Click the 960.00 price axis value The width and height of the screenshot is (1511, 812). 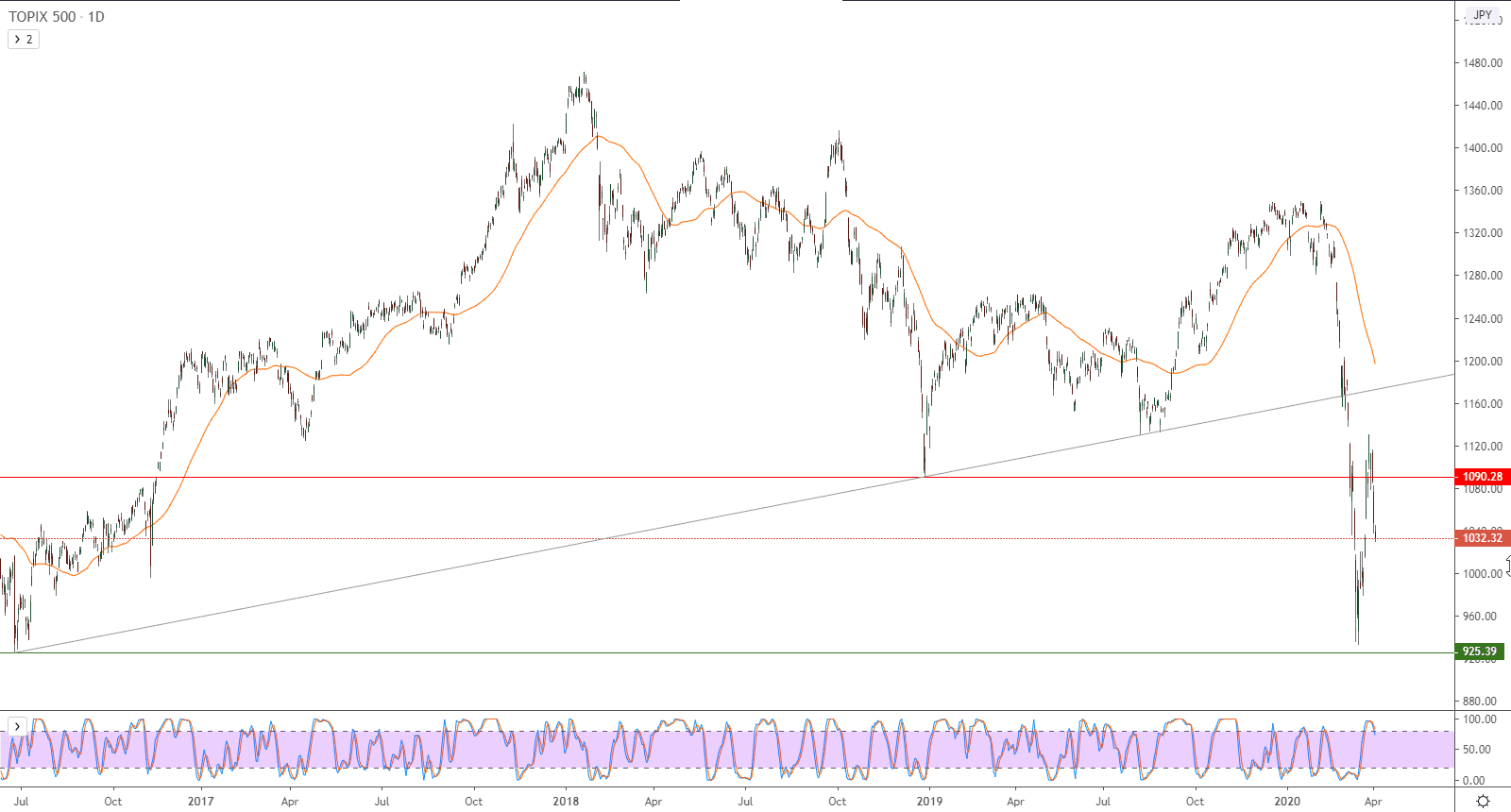[x=1480, y=617]
